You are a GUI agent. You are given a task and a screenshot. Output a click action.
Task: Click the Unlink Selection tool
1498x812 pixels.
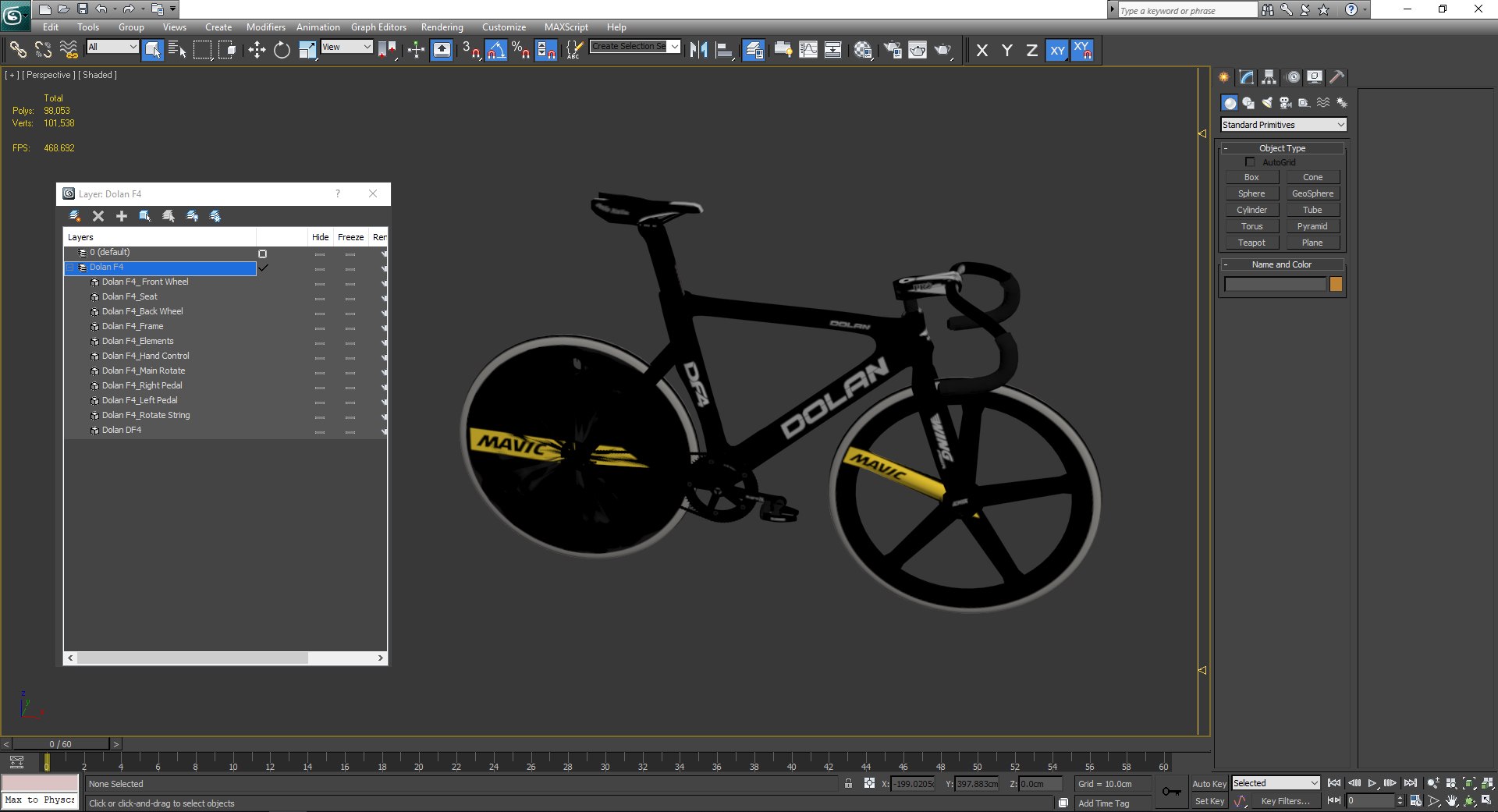(x=43, y=50)
